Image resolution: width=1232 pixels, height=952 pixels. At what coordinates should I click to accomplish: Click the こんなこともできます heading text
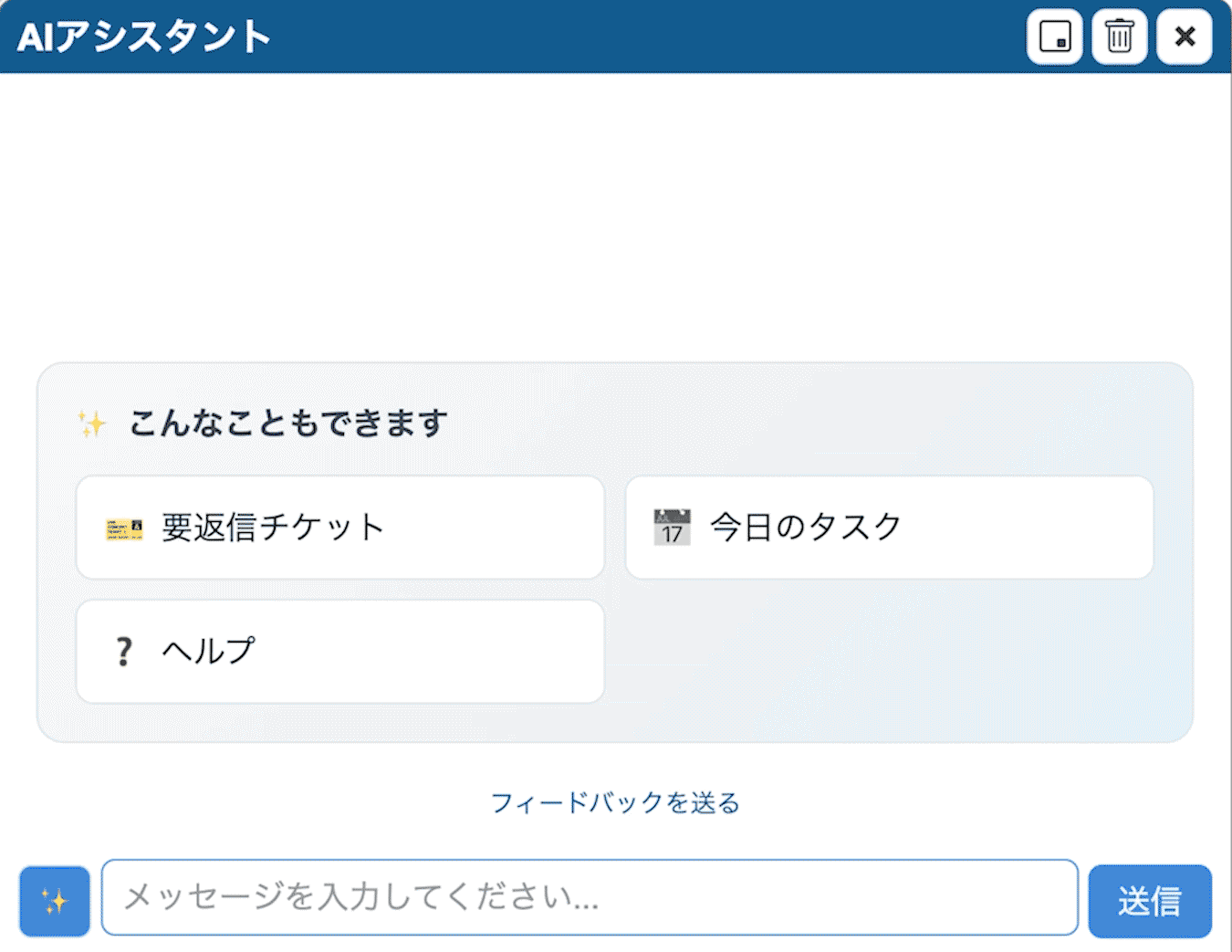coord(288,424)
